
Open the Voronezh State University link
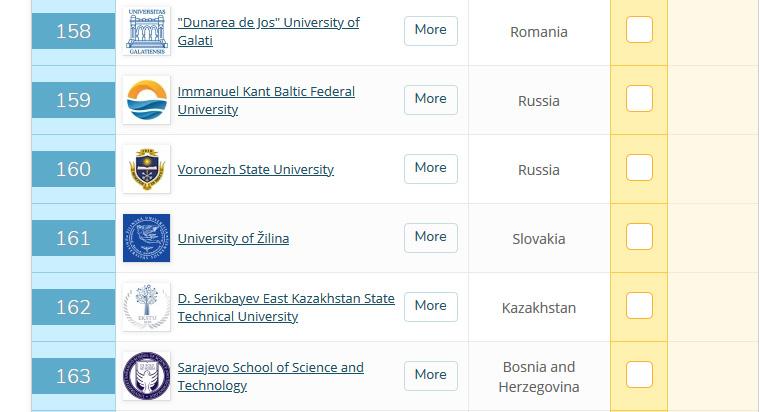tap(256, 170)
